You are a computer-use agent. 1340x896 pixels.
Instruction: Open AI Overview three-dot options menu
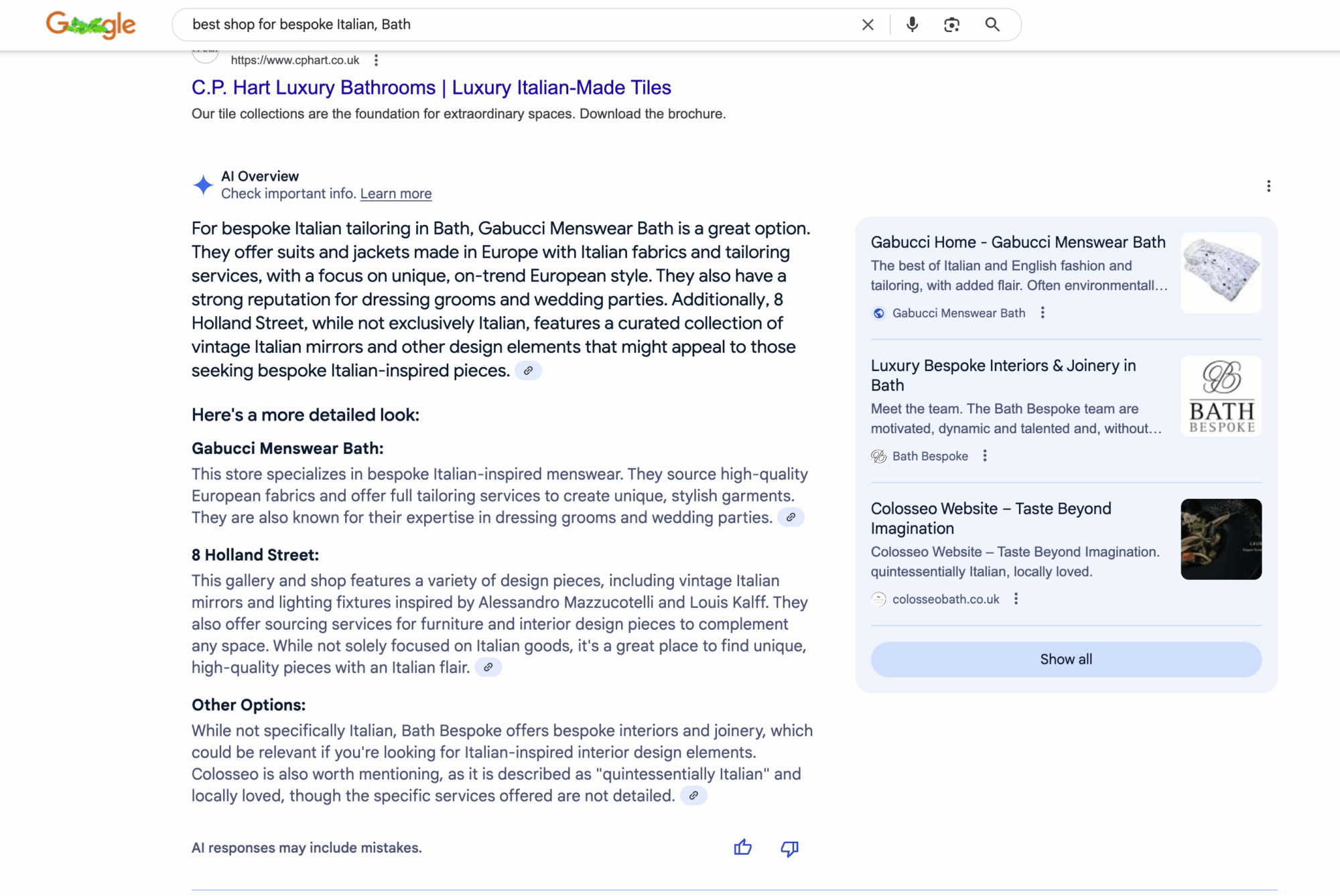click(1268, 186)
